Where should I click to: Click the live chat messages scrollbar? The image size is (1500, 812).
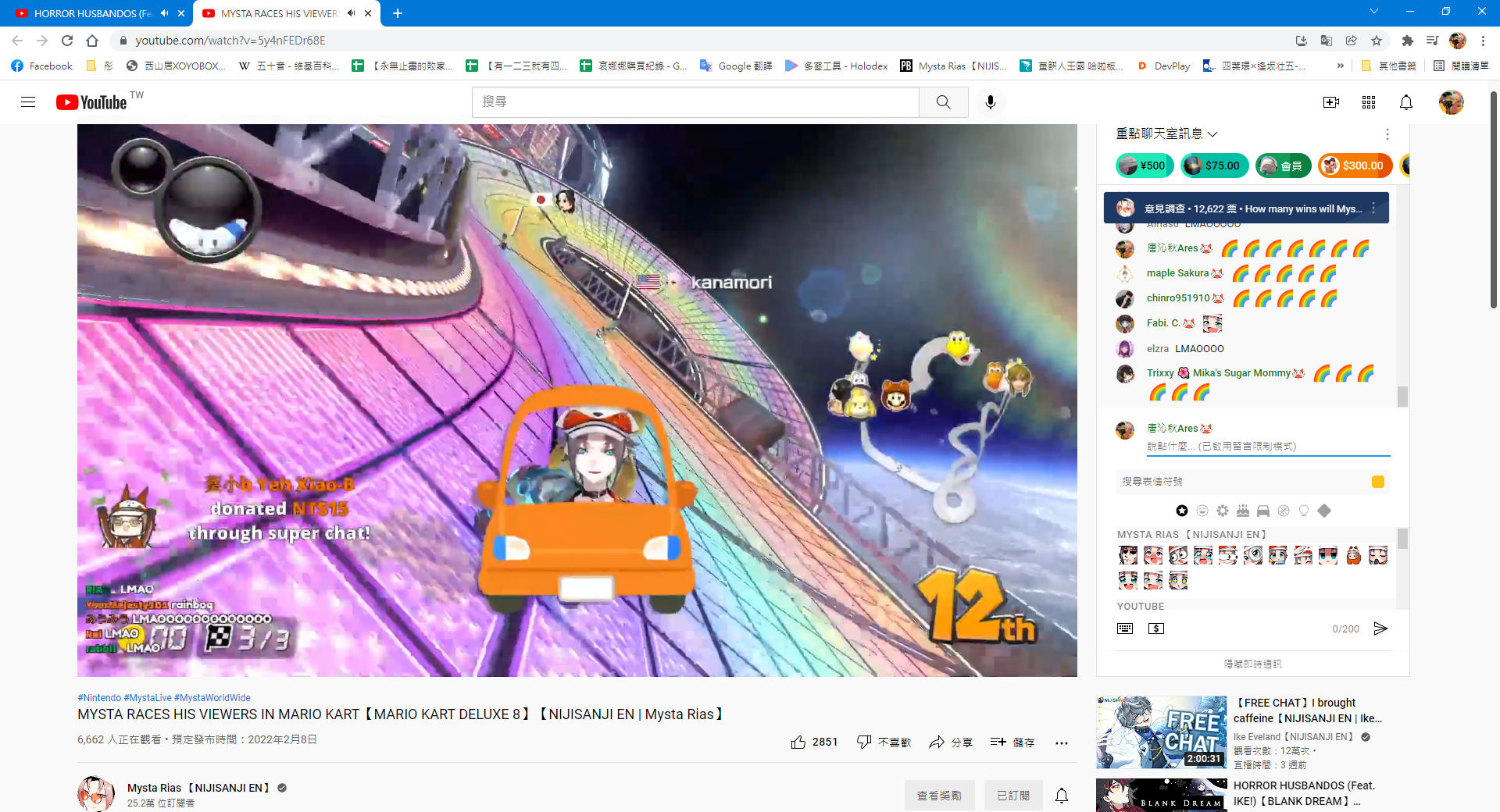[x=1402, y=396]
